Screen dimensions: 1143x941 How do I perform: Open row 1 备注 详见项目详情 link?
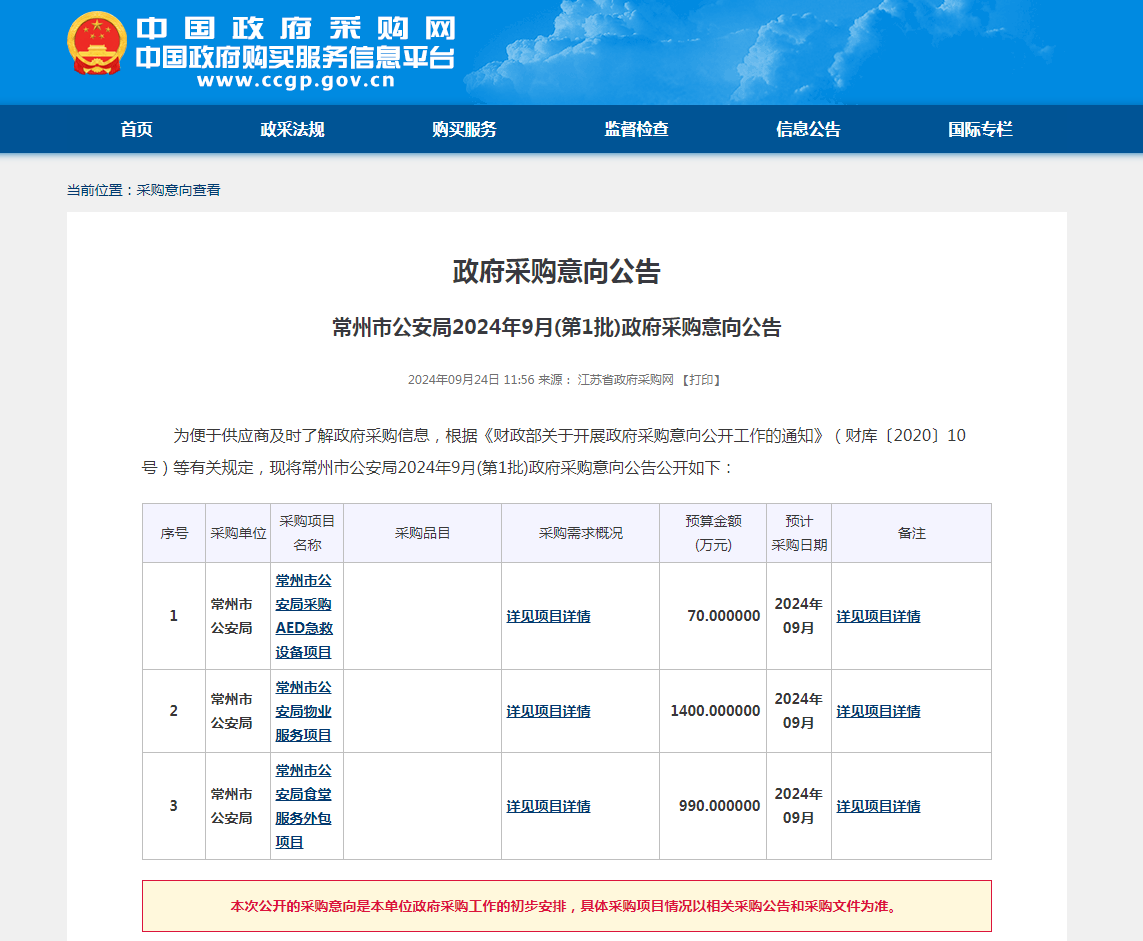tap(878, 616)
